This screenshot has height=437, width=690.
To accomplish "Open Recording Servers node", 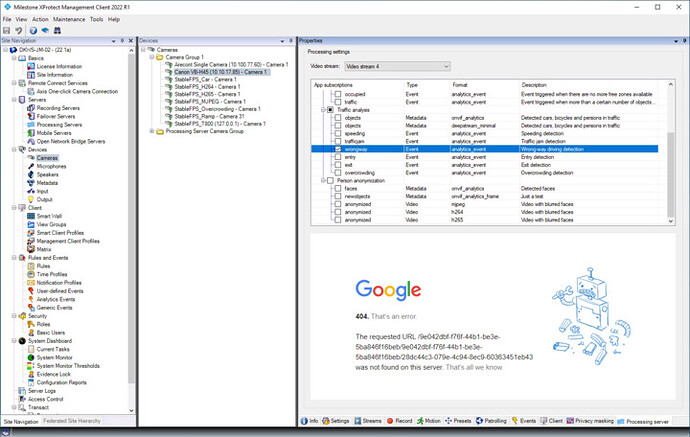I will 57,108.
